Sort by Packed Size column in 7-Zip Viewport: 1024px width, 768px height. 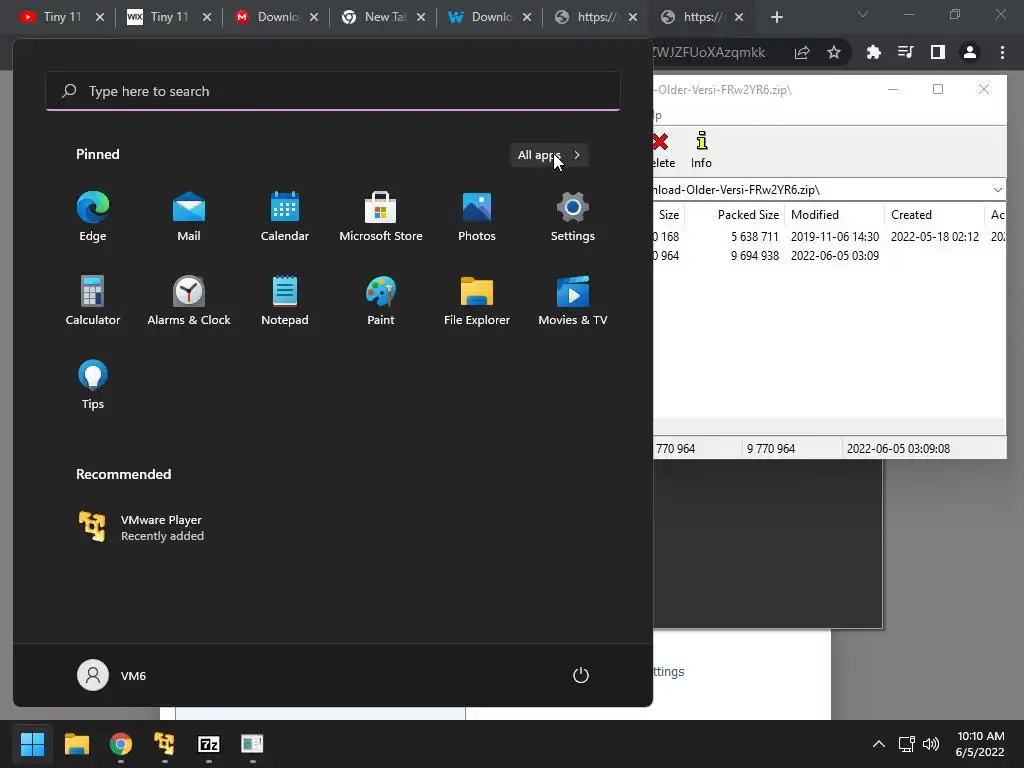737,215
